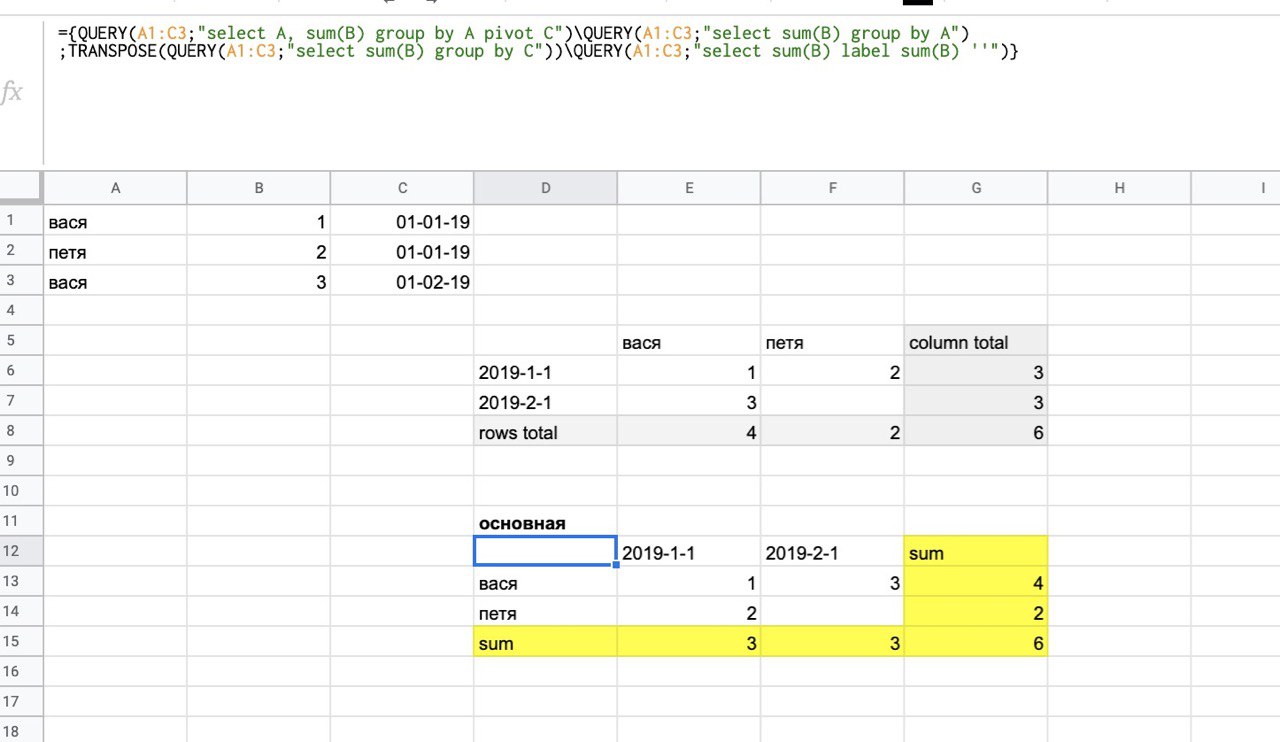1280x742 pixels.
Task: Click the select-all corner box
Action: [21, 188]
